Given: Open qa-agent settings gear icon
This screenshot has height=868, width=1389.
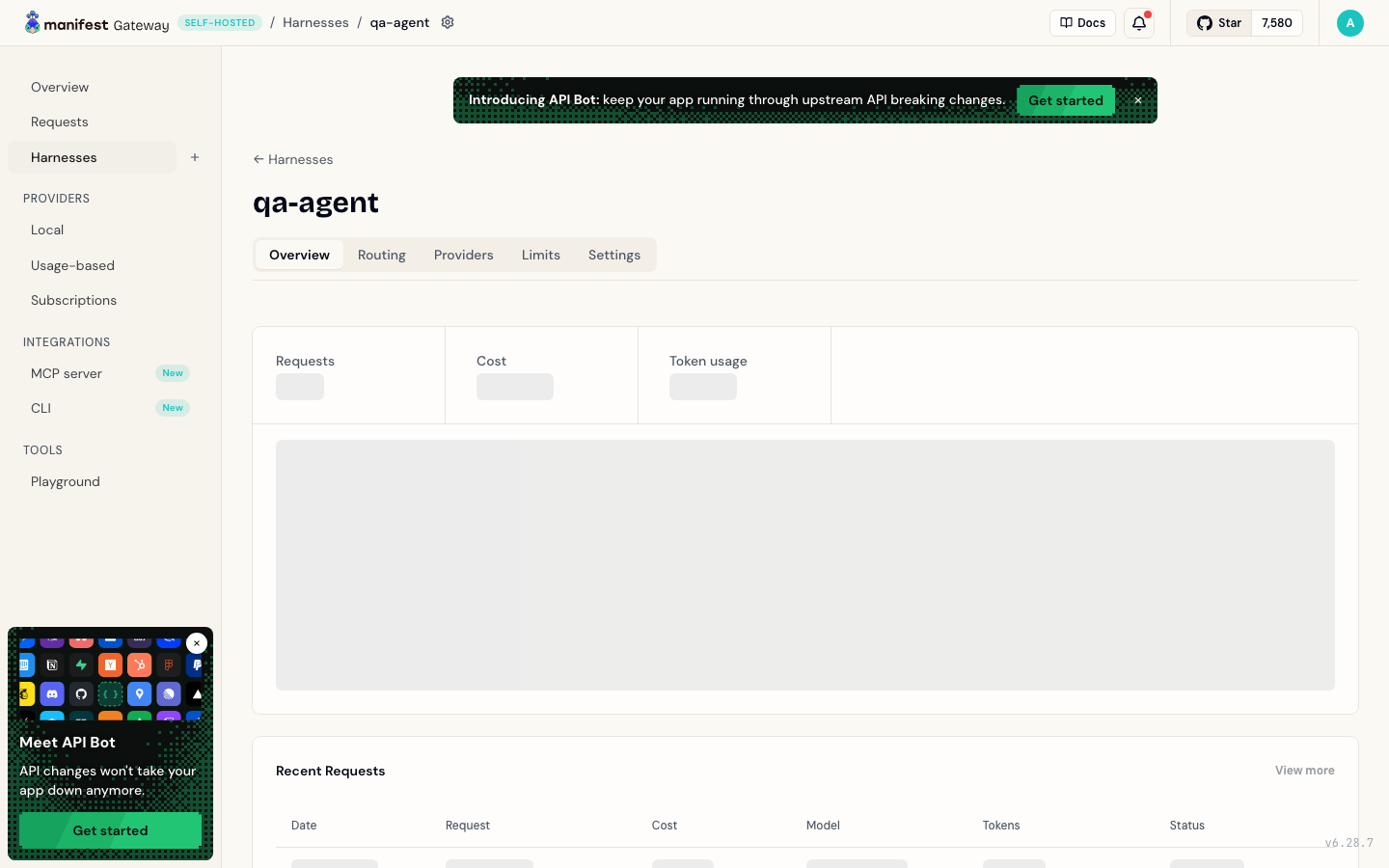Looking at the screenshot, I should (x=448, y=22).
